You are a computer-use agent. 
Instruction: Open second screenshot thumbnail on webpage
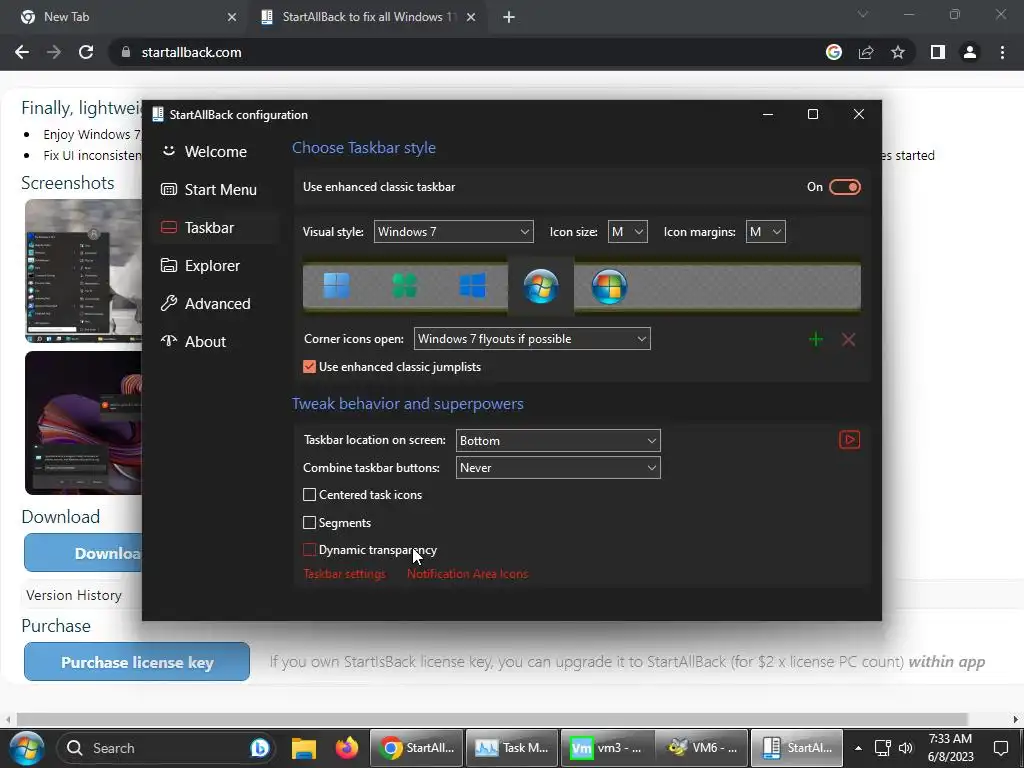click(84, 423)
